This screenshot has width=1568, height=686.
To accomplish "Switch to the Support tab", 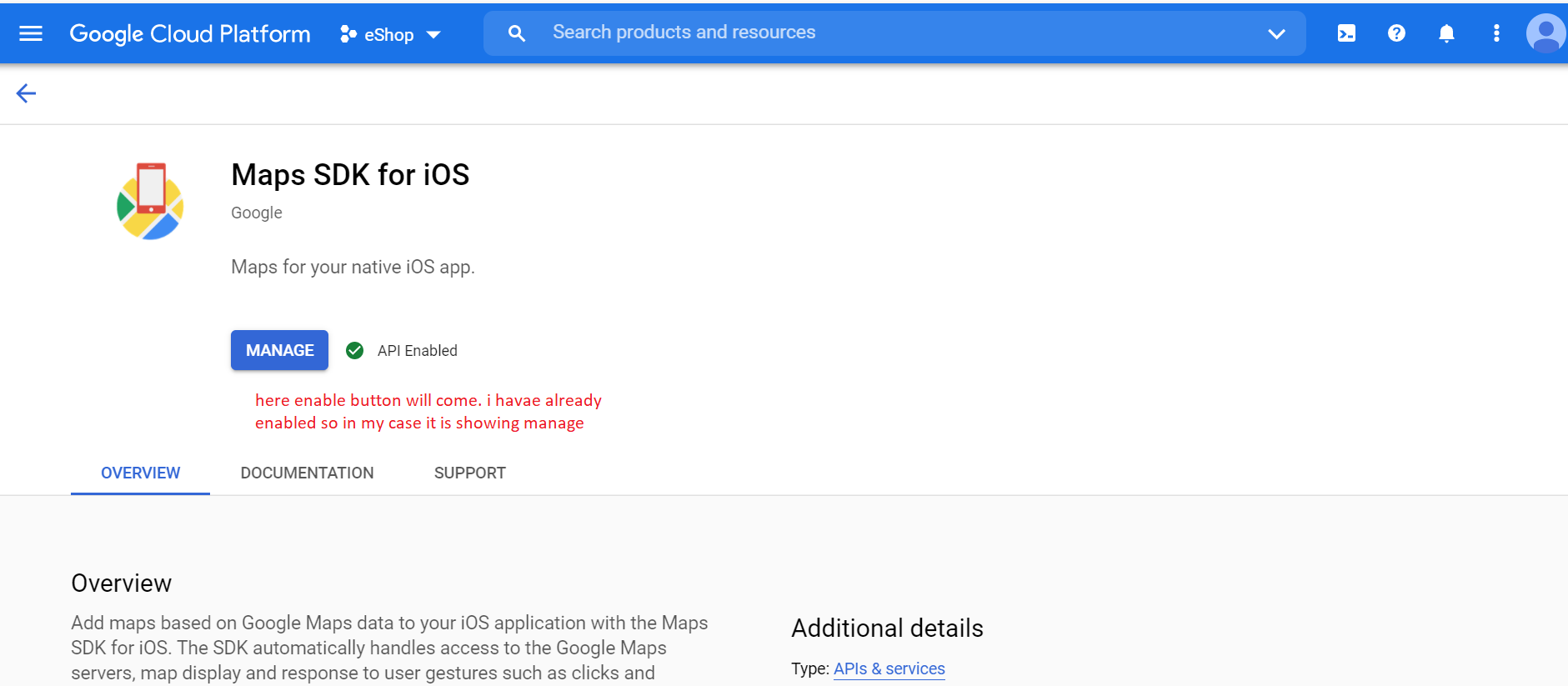I will click(x=469, y=473).
